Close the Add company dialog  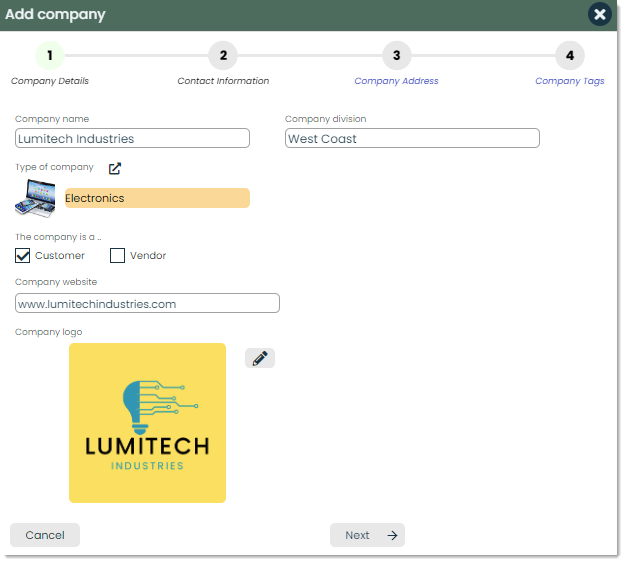pyautogui.click(x=599, y=14)
